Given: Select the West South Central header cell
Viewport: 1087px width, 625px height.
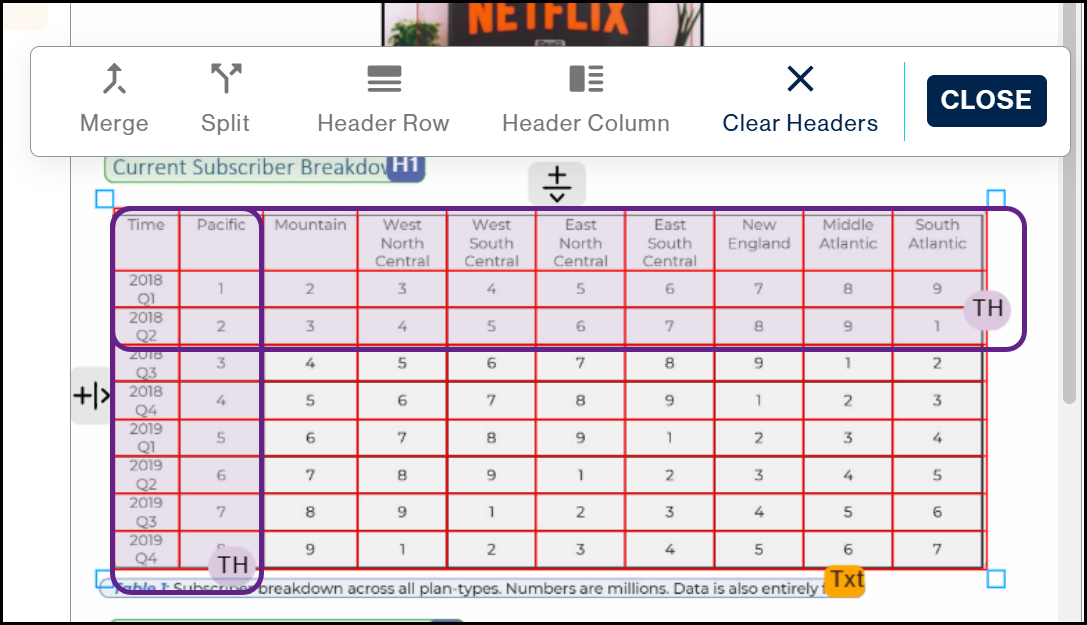Looking at the screenshot, I should click(492, 240).
